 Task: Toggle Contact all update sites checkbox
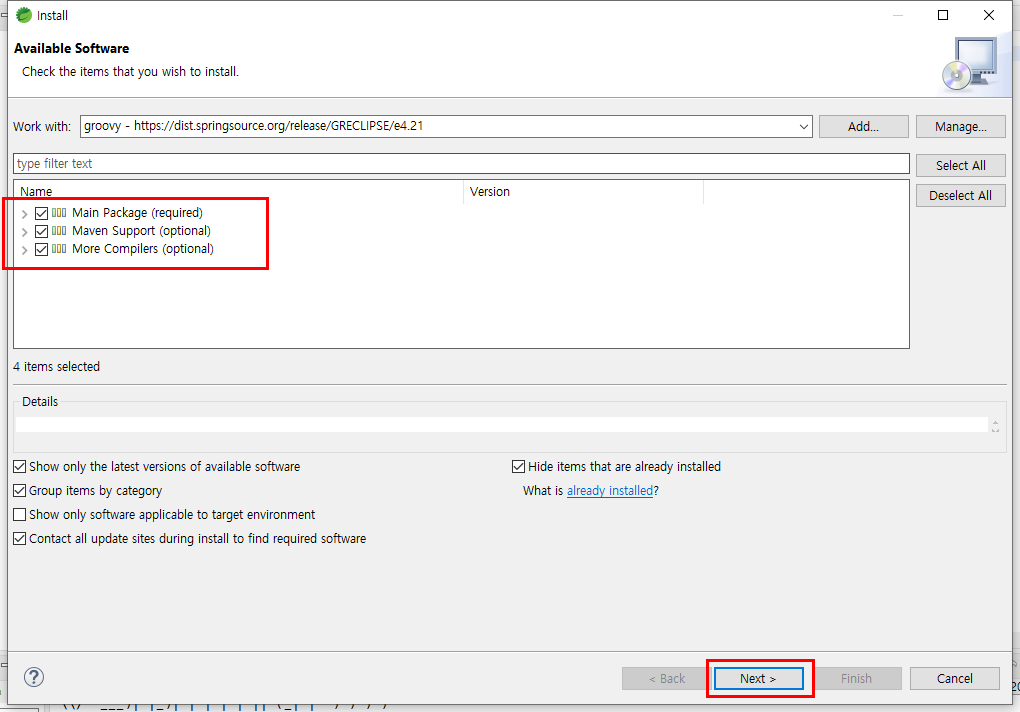(x=20, y=539)
